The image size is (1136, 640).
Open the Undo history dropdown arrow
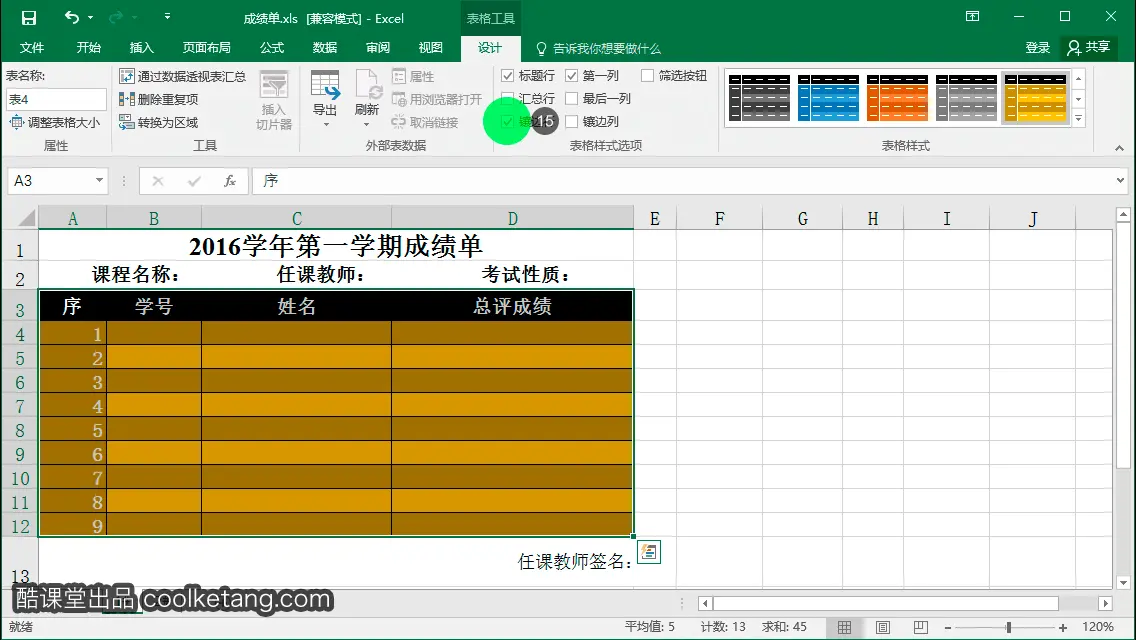point(91,17)
